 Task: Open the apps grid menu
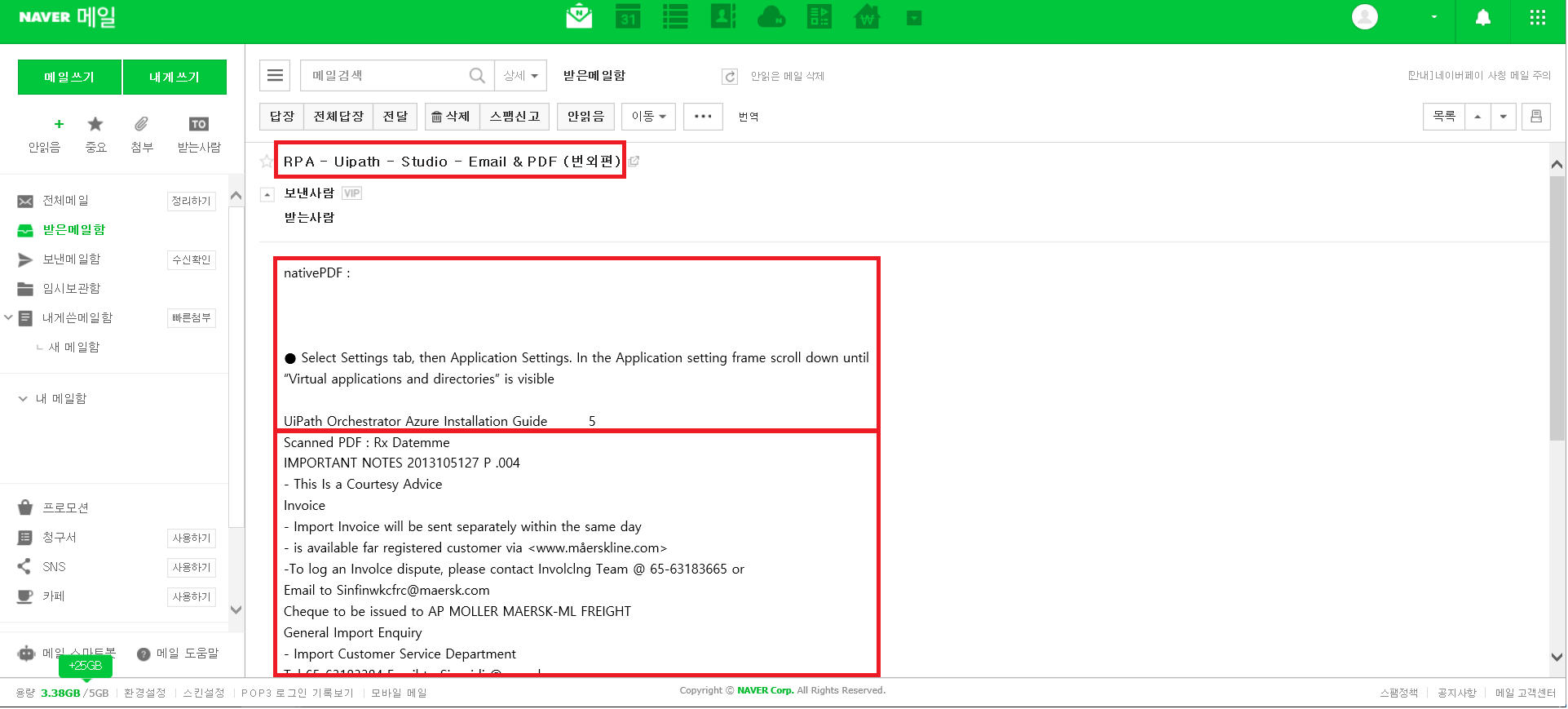click(x=1538, y=17)
